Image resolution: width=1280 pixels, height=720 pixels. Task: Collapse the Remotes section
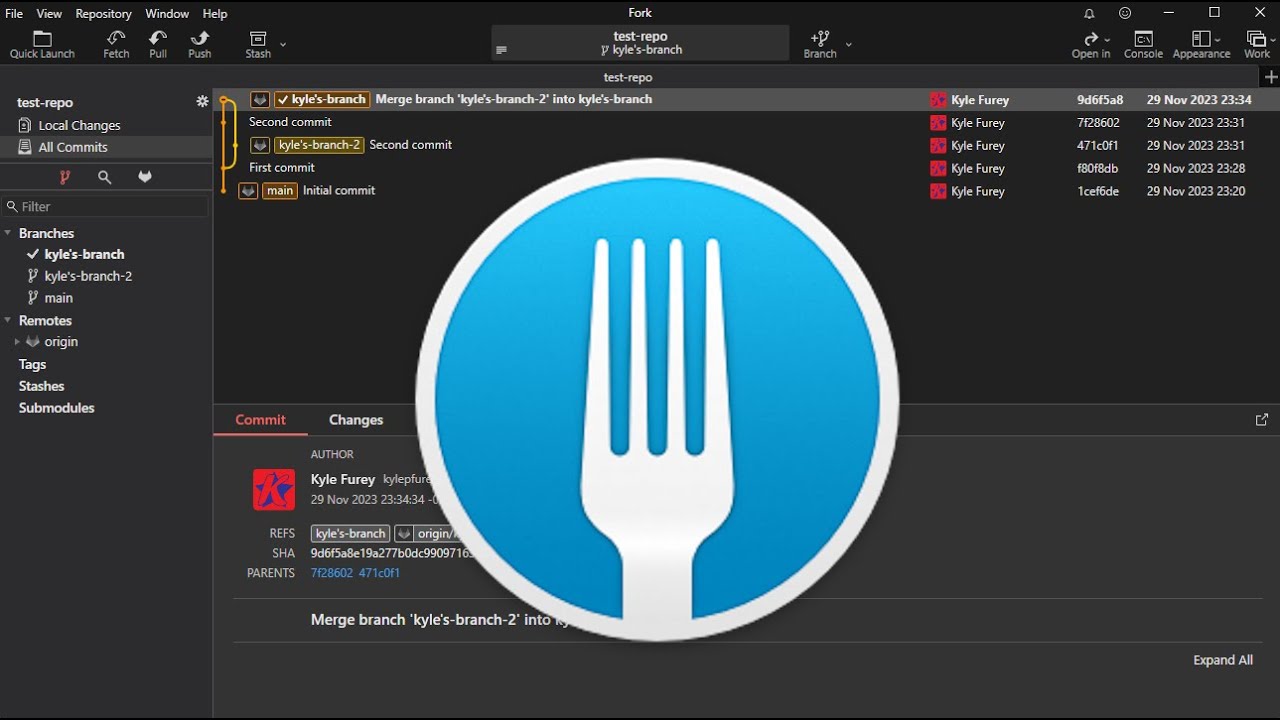tap(8, 320)
